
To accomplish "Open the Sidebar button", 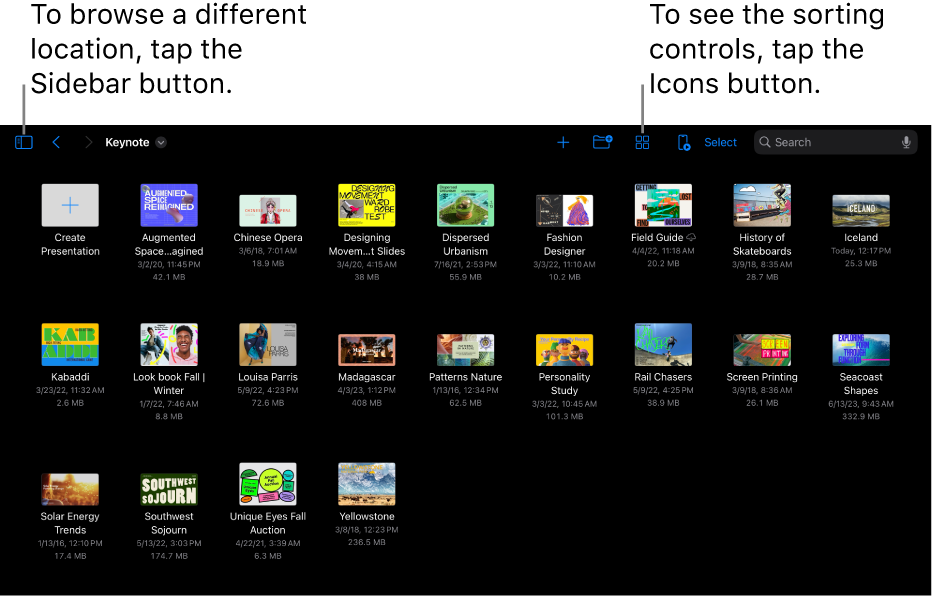I will [24, 142].
